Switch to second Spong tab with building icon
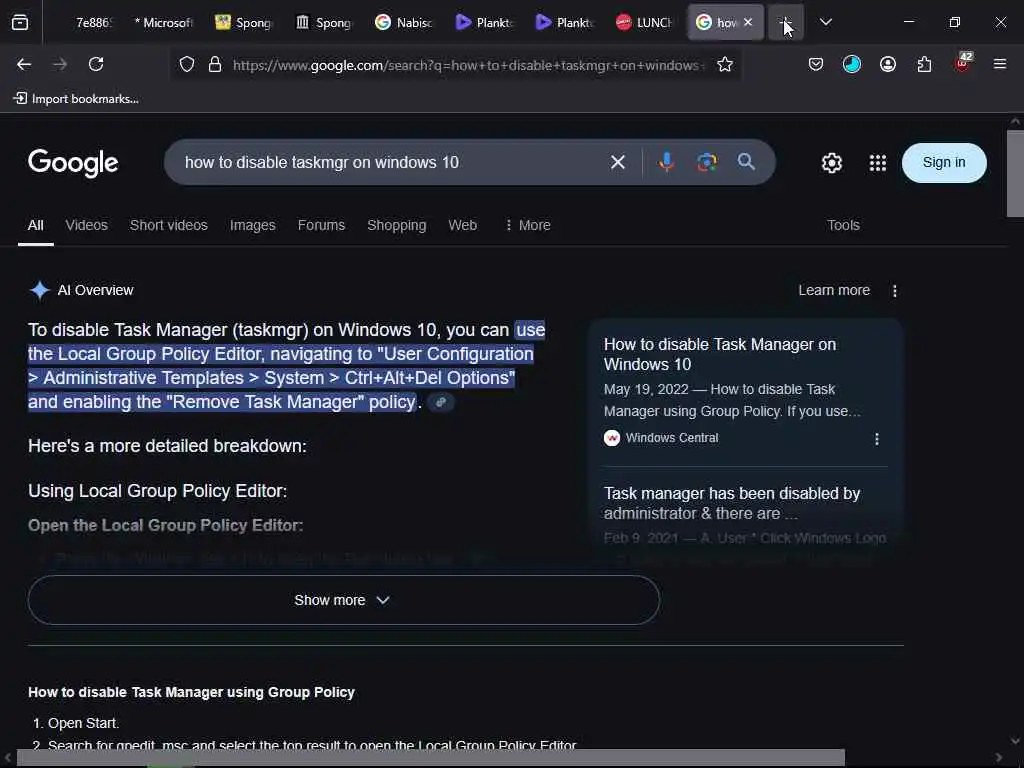 [323, 22]
